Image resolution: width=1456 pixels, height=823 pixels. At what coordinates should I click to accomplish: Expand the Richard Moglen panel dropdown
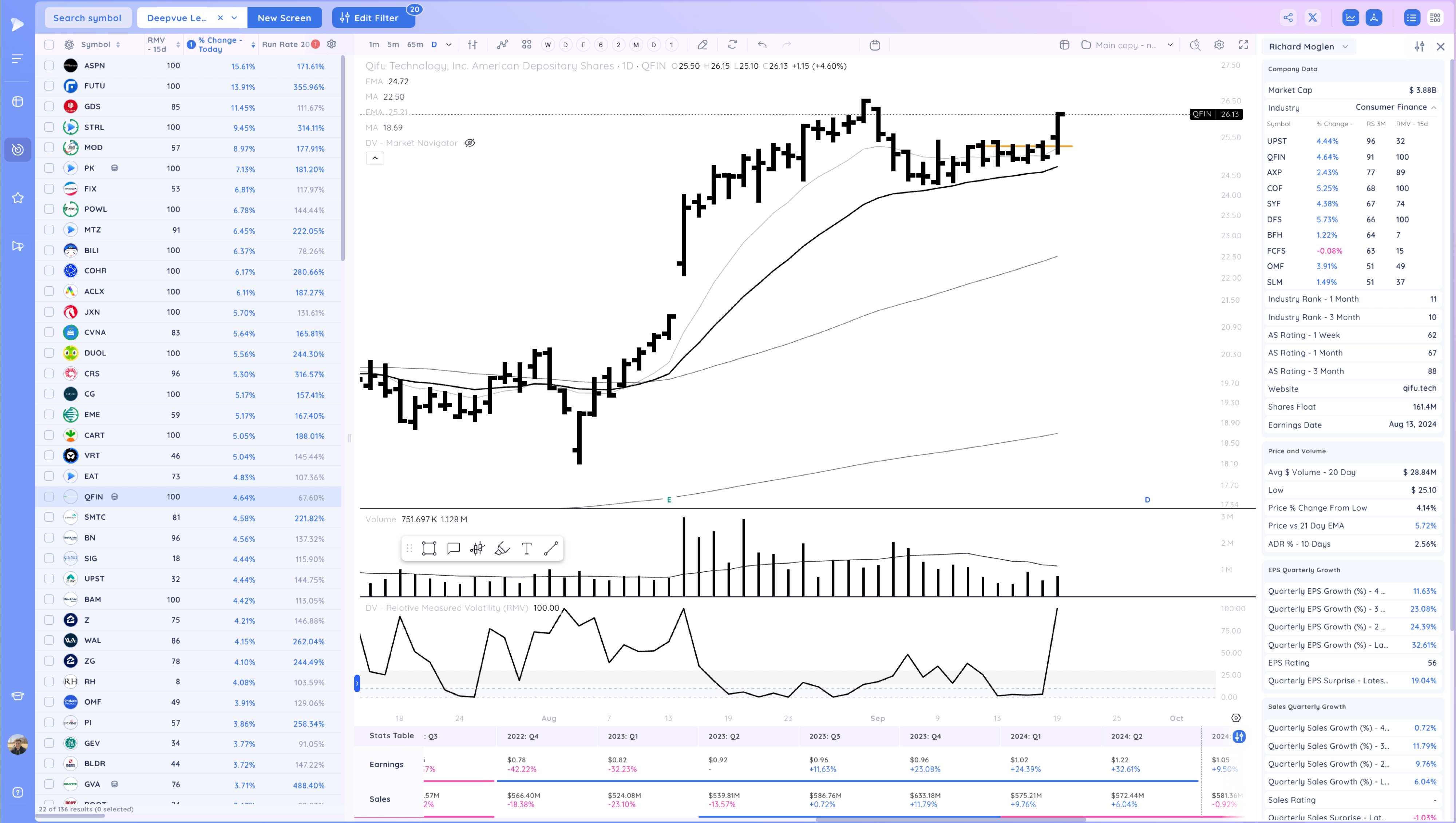[1345, 46]
